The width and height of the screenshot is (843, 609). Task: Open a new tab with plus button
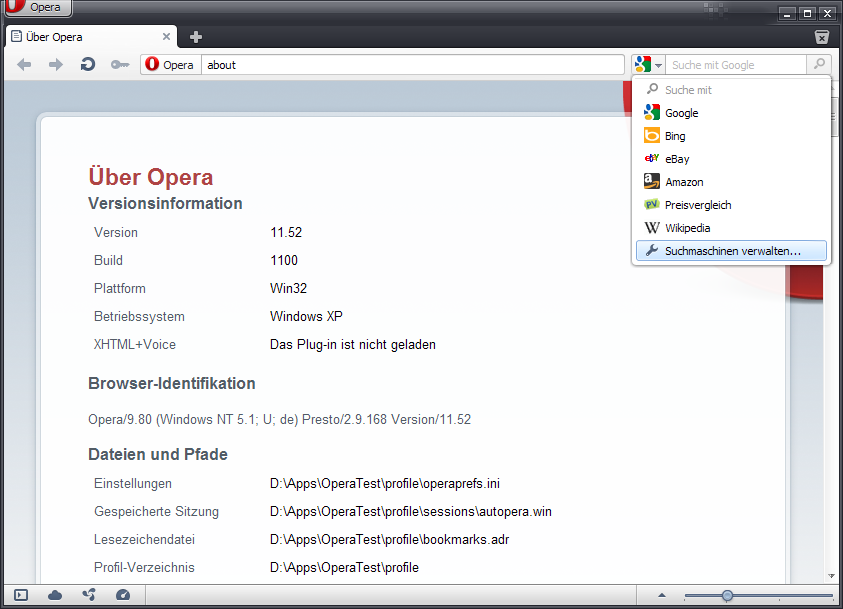coord(196,37)
